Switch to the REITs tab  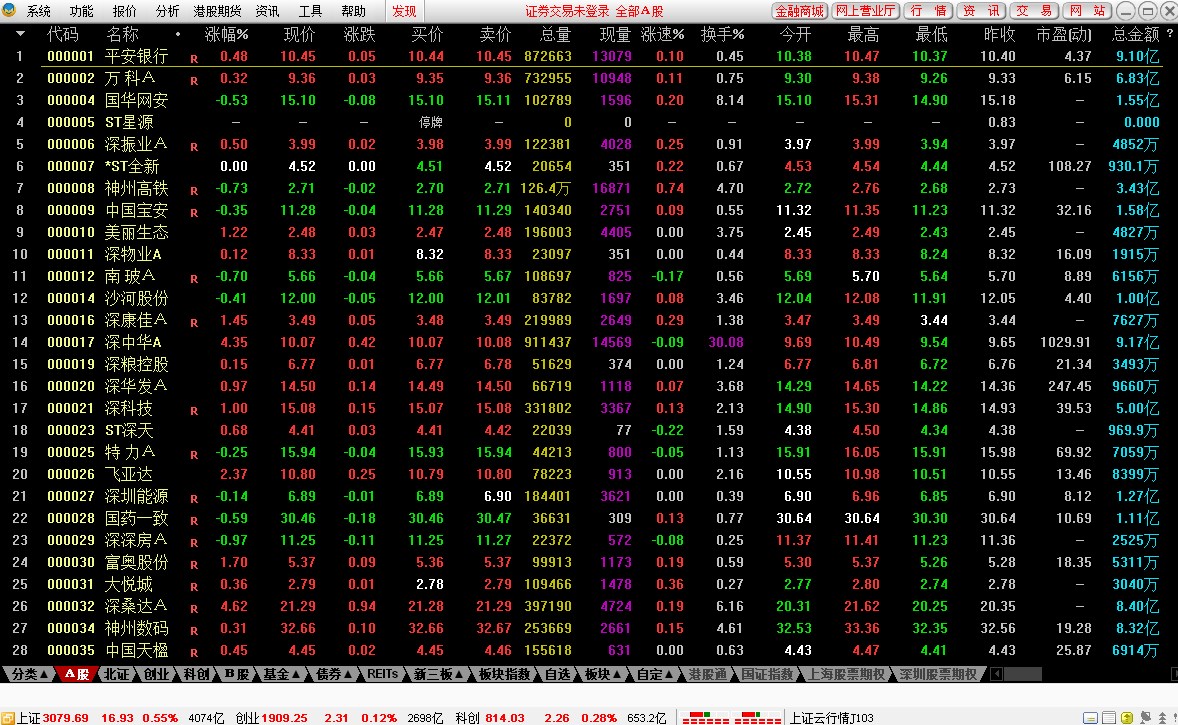pyautogui.click(x=382, y=674)
